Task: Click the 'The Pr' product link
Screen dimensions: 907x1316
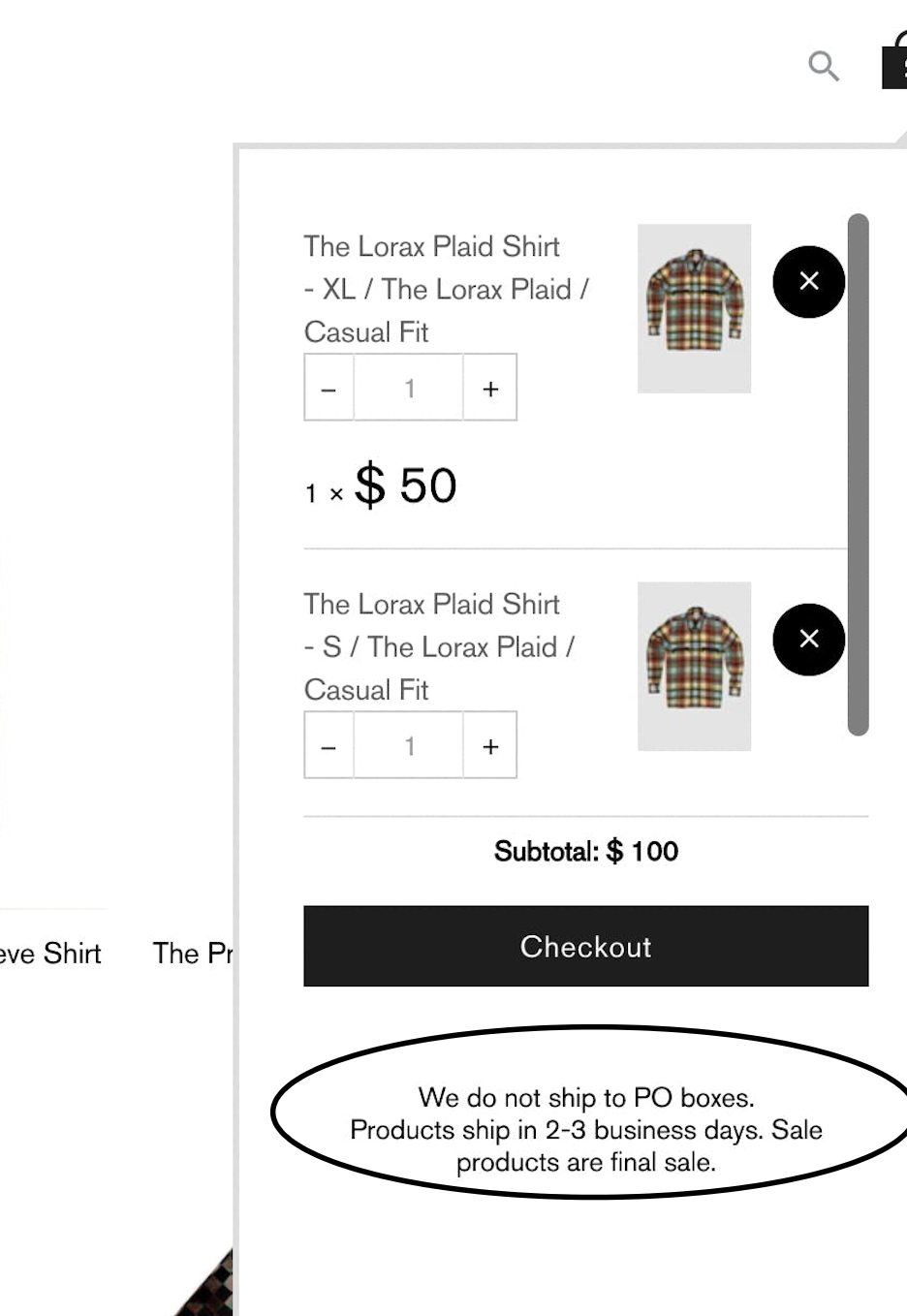Action: [x=192, y=954]
